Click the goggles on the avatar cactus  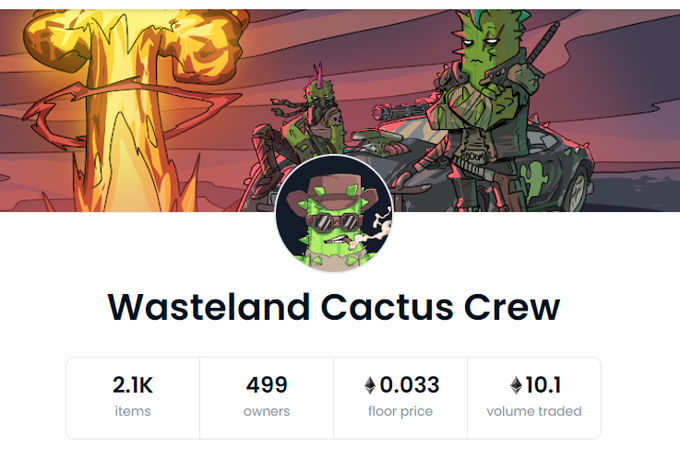click(x=335, y=223)
